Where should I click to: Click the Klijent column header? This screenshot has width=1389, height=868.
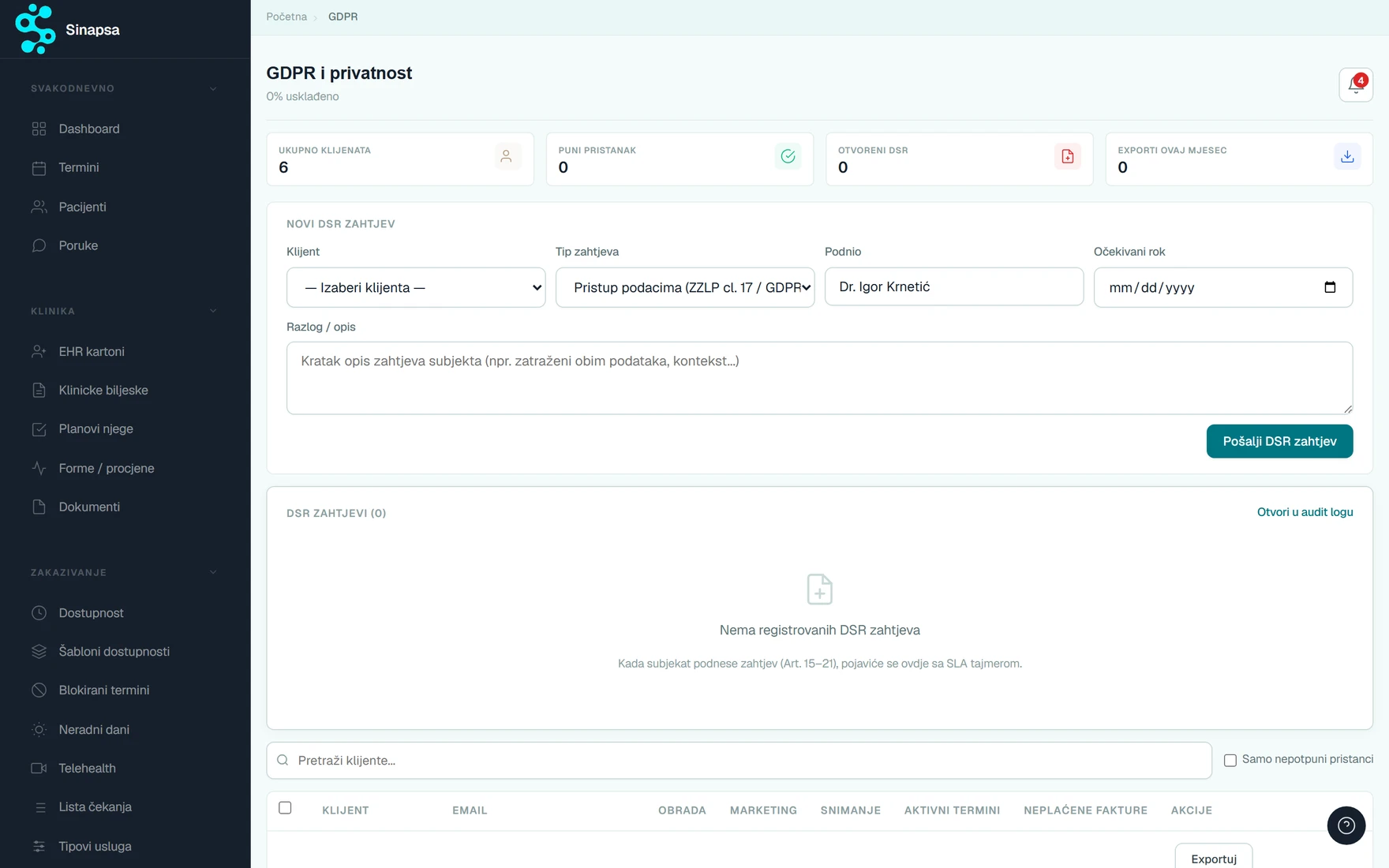(346, 810)
